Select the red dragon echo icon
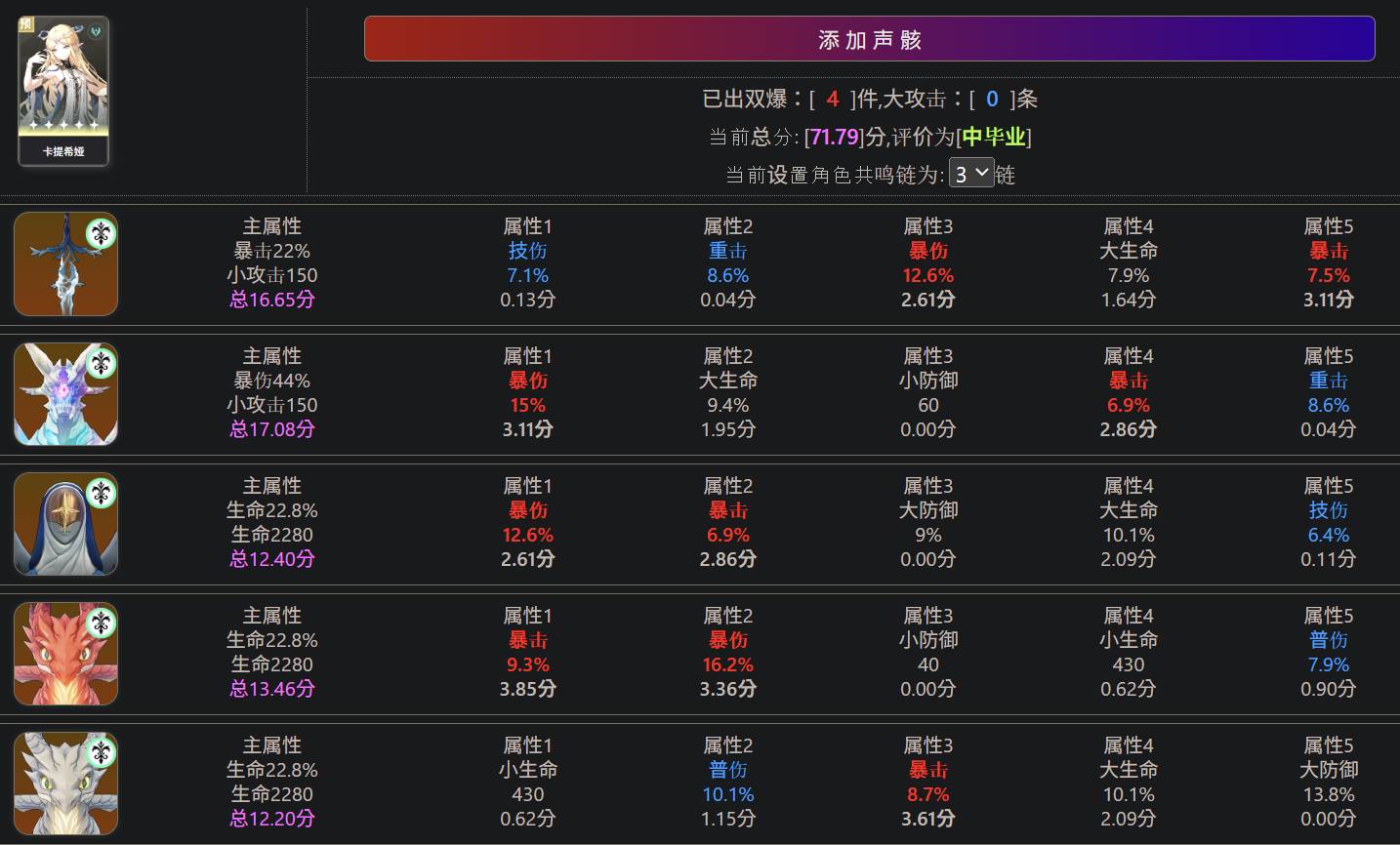 (x=65, y=654)
